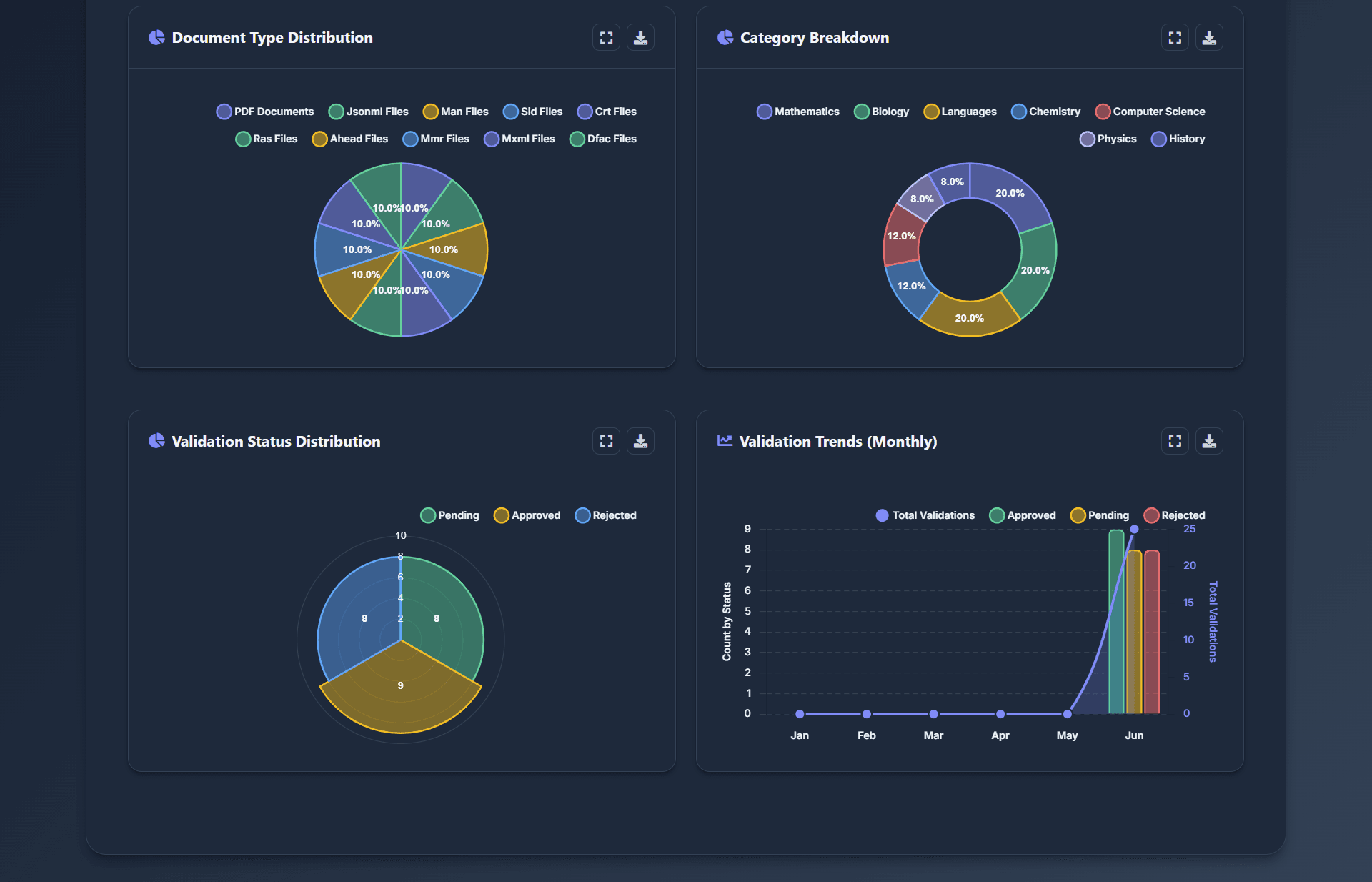Click the 20.0% Languages donut segment
The height and width of the screenshot is (882, 1372).
pyautogui.click(x=970, y=318)
